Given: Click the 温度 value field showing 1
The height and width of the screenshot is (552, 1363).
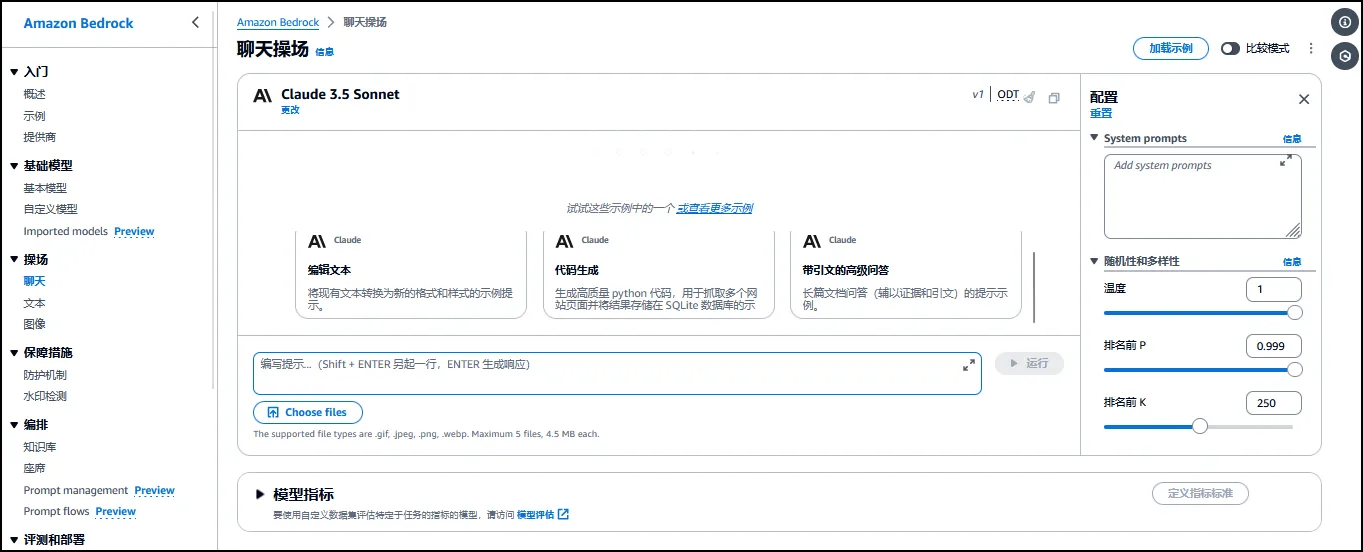Looking at the screenshot, I should (1274, 289).
